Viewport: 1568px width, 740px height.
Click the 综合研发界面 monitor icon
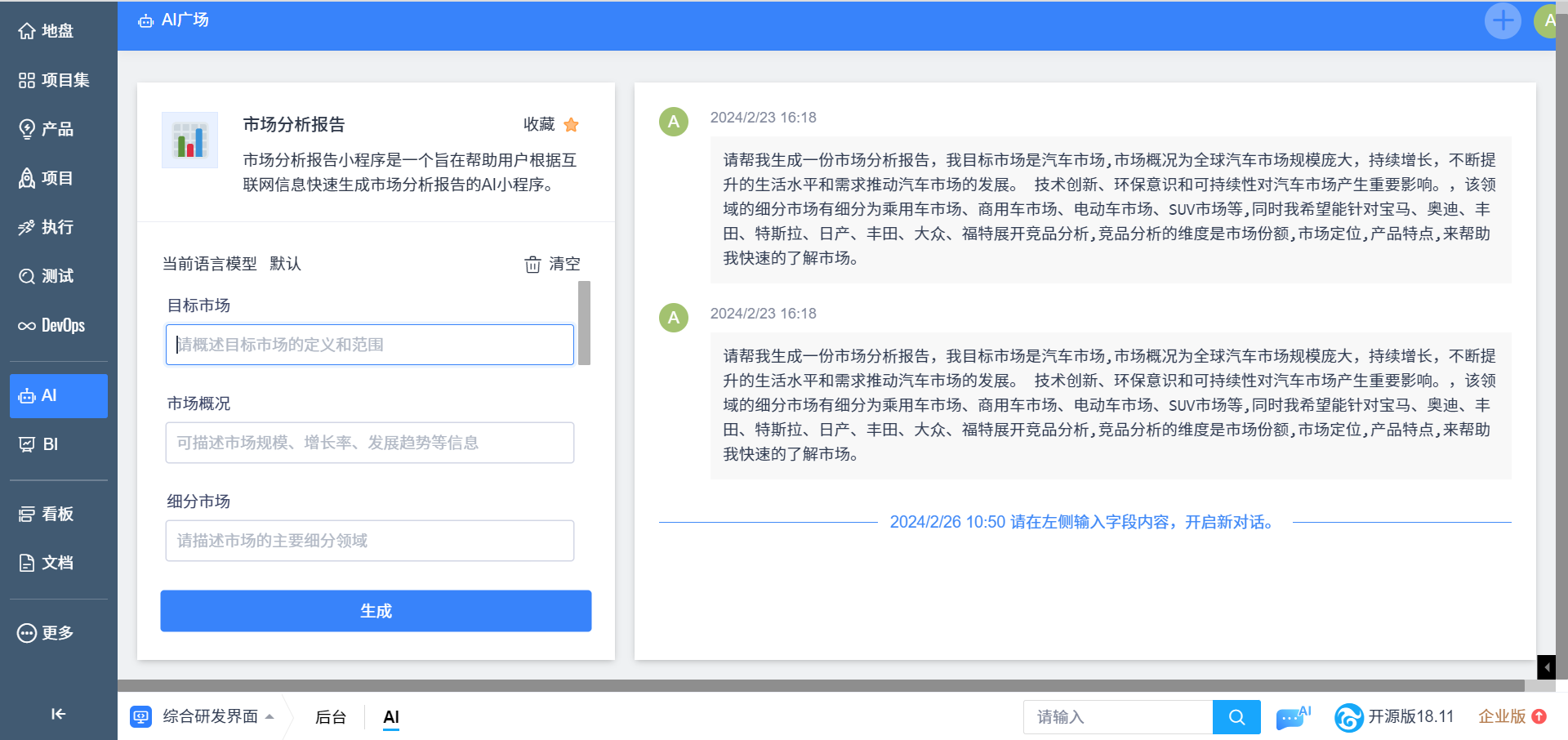(x=141, y=716)
